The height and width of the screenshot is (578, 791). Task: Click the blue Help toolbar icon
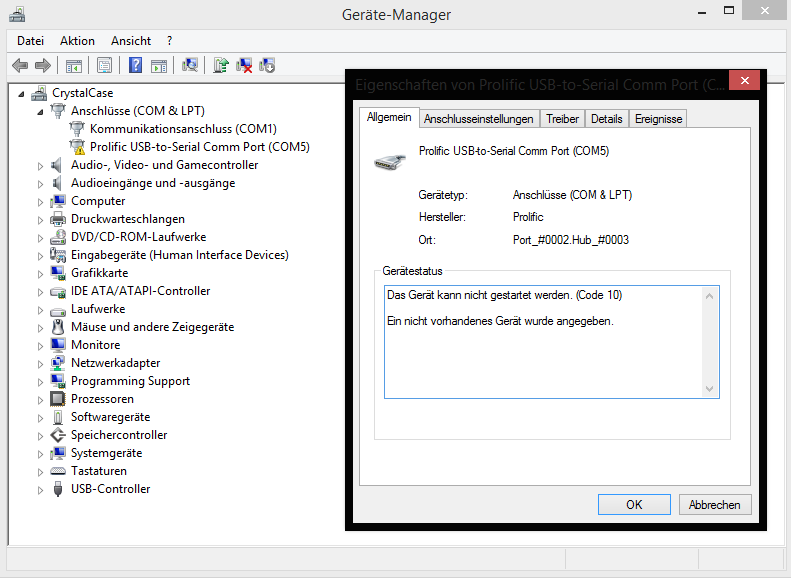[135, 65]
